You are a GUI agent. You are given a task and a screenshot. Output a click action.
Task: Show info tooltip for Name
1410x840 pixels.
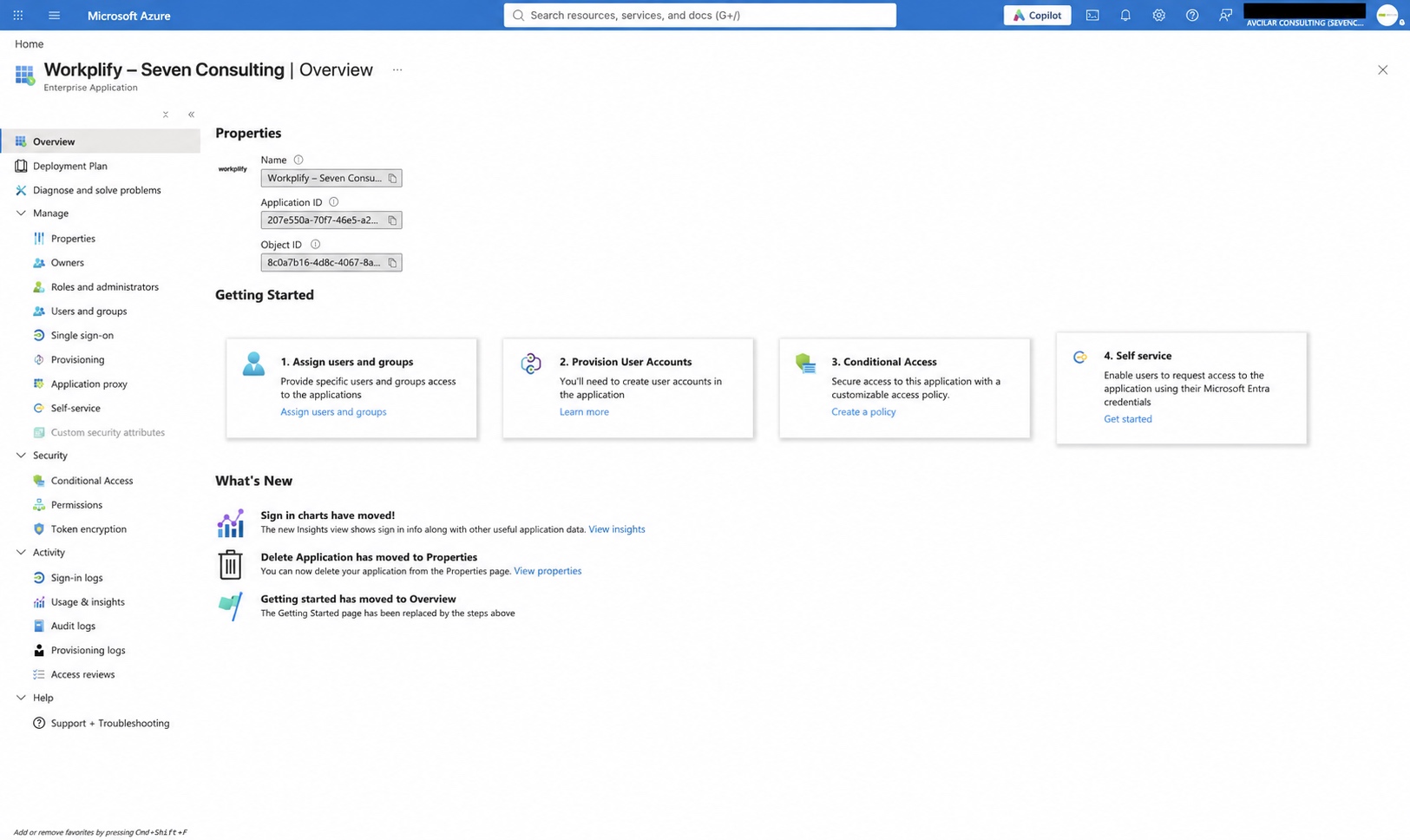point(298,160)
